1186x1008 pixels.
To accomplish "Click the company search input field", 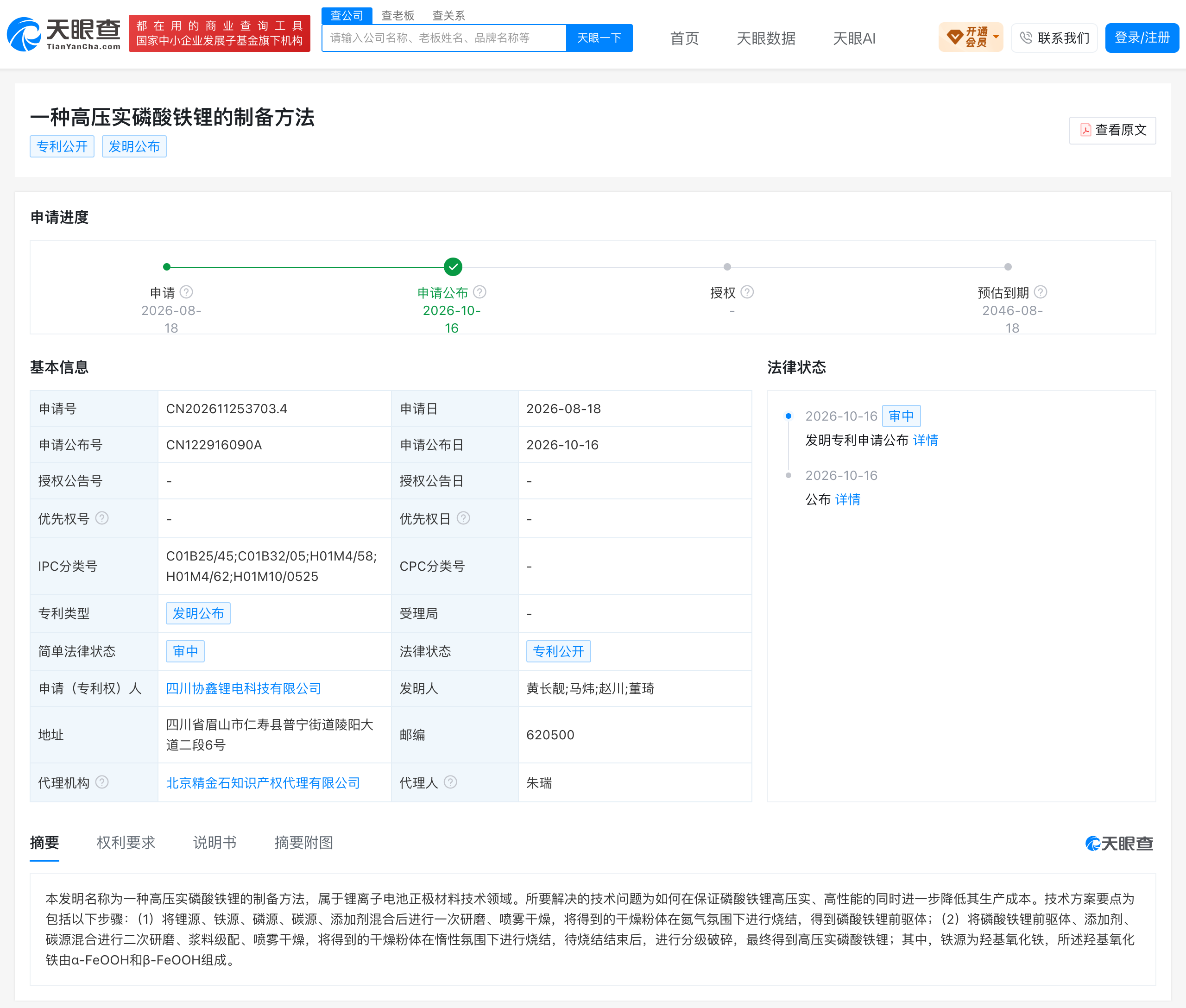I will (444, 38).
